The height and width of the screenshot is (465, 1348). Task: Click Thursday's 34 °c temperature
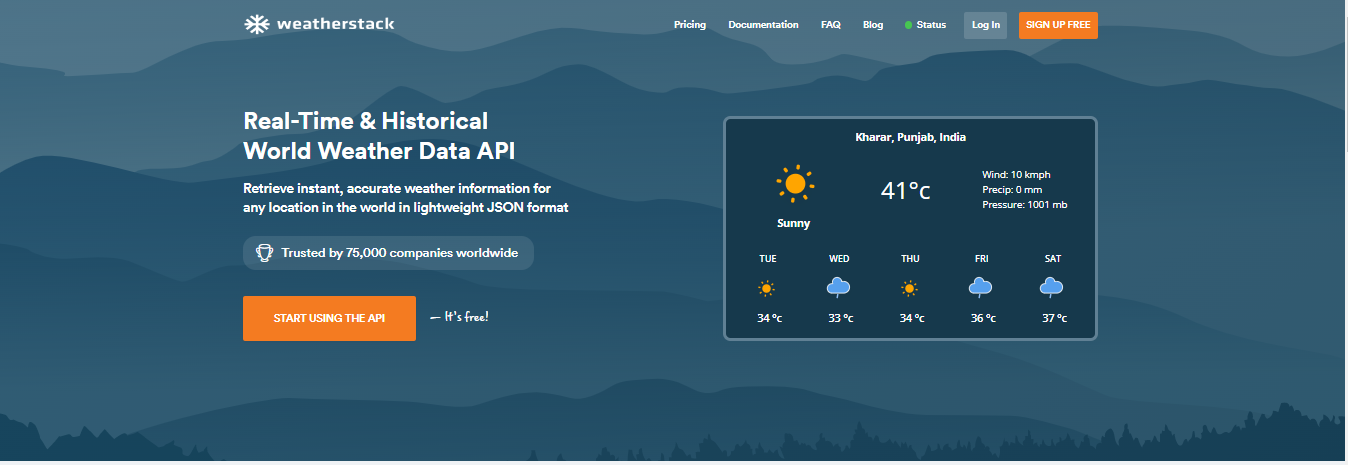[911, 318]
